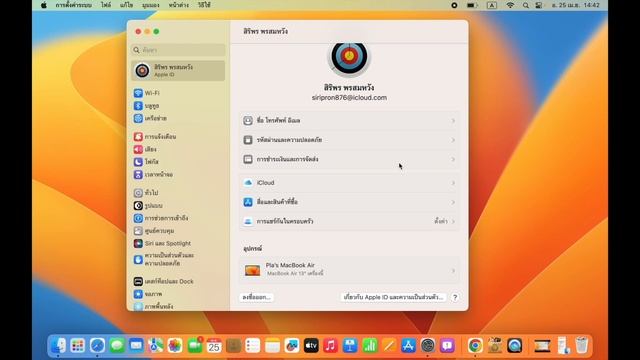Expand Pla's MacBook Air device chevron
This screenshot has width=640, height=360.
click(x=453, y=270)
